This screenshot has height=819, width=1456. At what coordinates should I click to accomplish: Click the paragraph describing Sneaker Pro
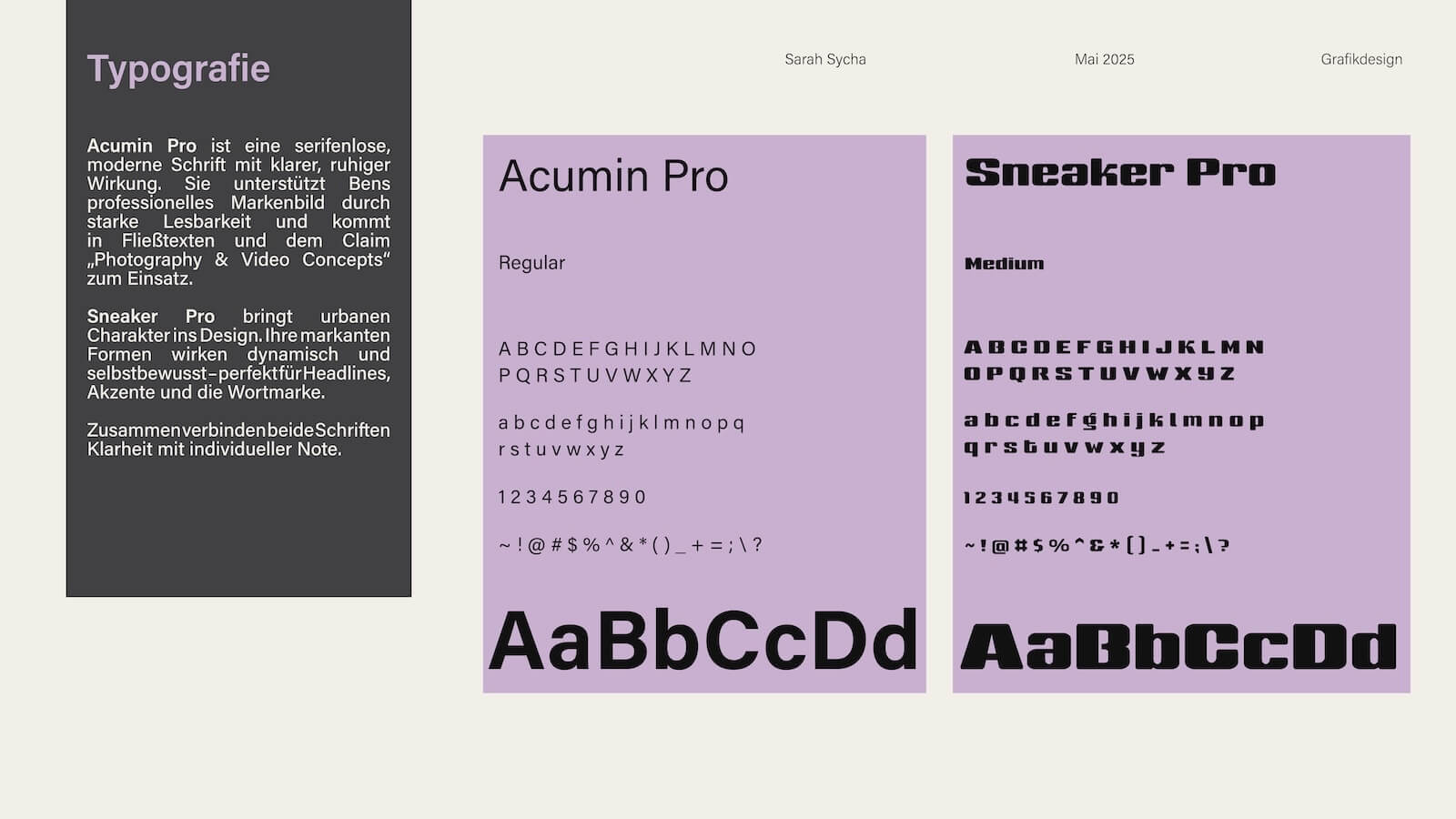click(x=238, y=354)
